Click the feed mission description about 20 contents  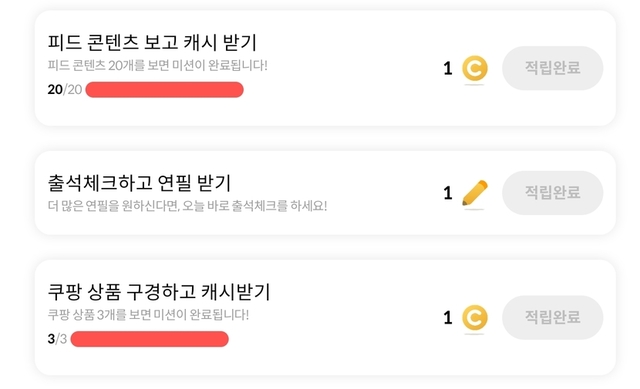coord(158,65)
